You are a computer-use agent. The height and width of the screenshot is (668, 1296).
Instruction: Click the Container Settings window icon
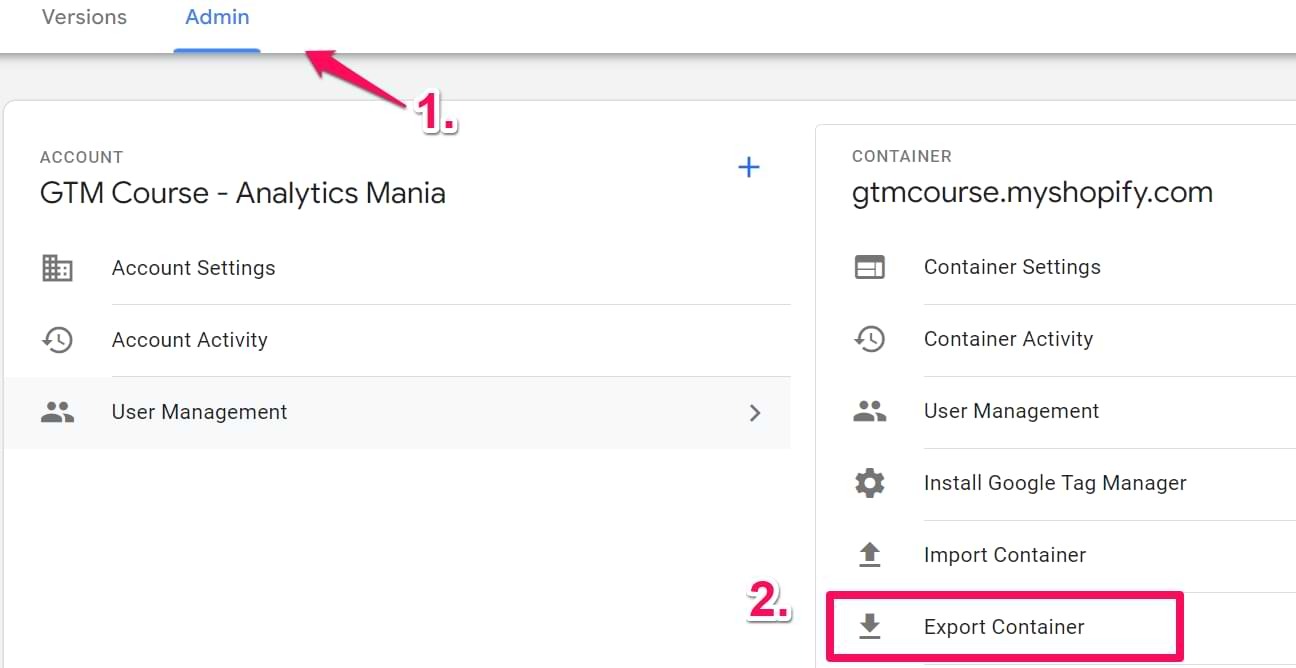(870, 267)
